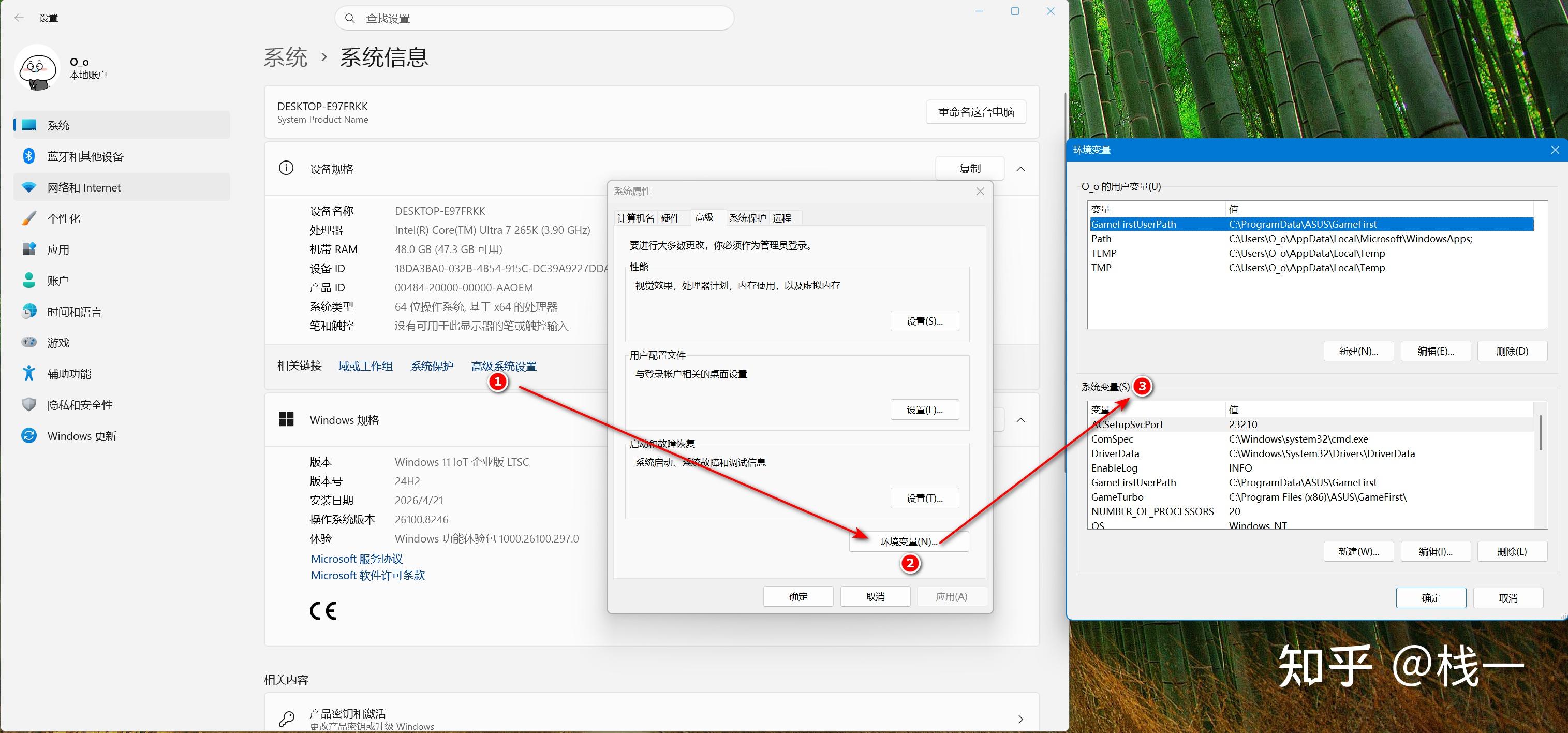Click 设置(S)... under 性能
The width and height of the screenshot is (1568, 733).
pyautogui.click(x=925, y=321)
